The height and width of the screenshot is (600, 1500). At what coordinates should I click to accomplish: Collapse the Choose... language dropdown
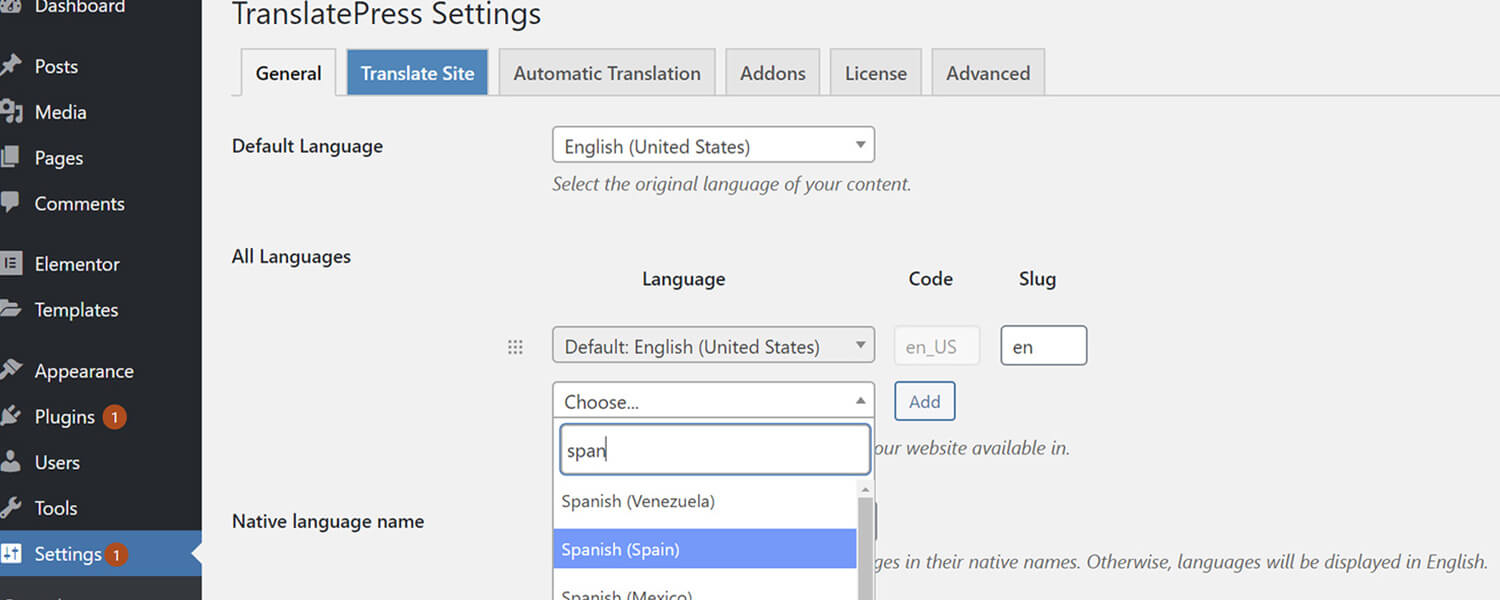(713, 400)
